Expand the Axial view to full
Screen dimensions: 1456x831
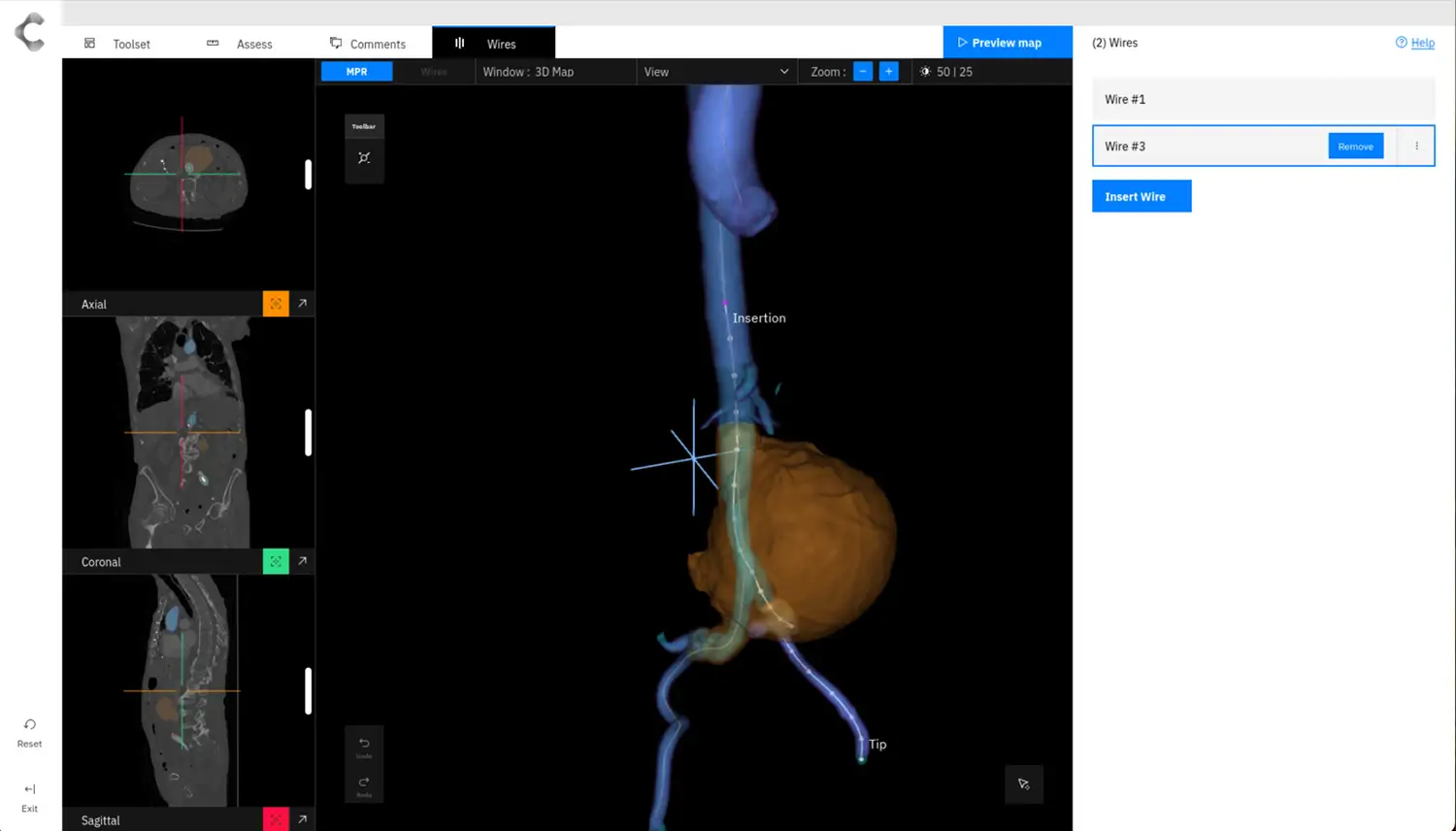[303, 304]
